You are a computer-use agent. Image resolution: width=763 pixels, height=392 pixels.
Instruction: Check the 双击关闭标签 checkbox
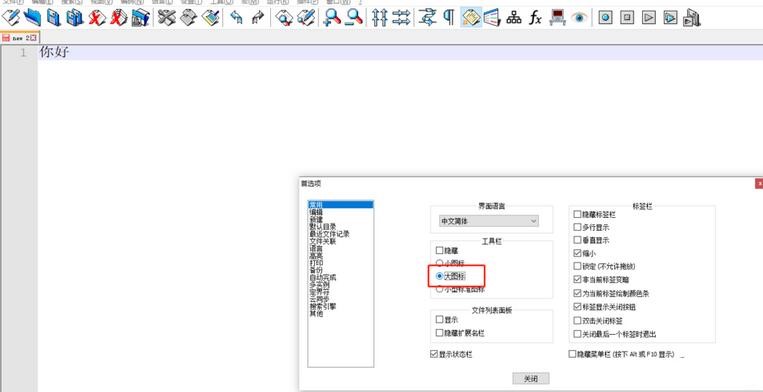(x=578, y=321)
